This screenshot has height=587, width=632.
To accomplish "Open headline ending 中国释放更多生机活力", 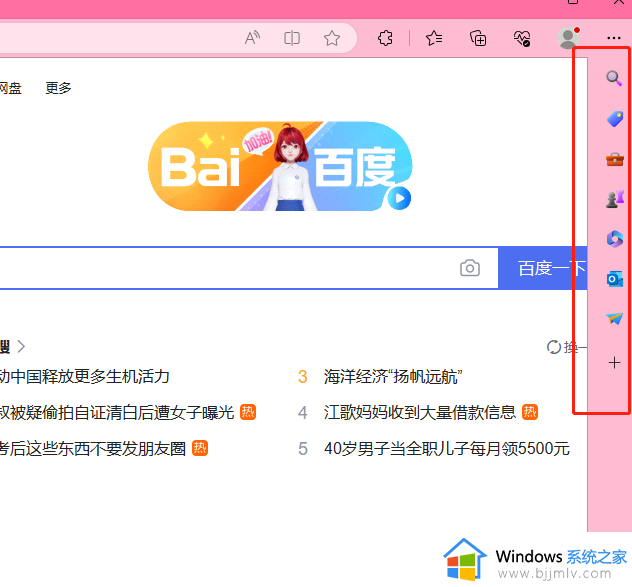I will (85, 377).
